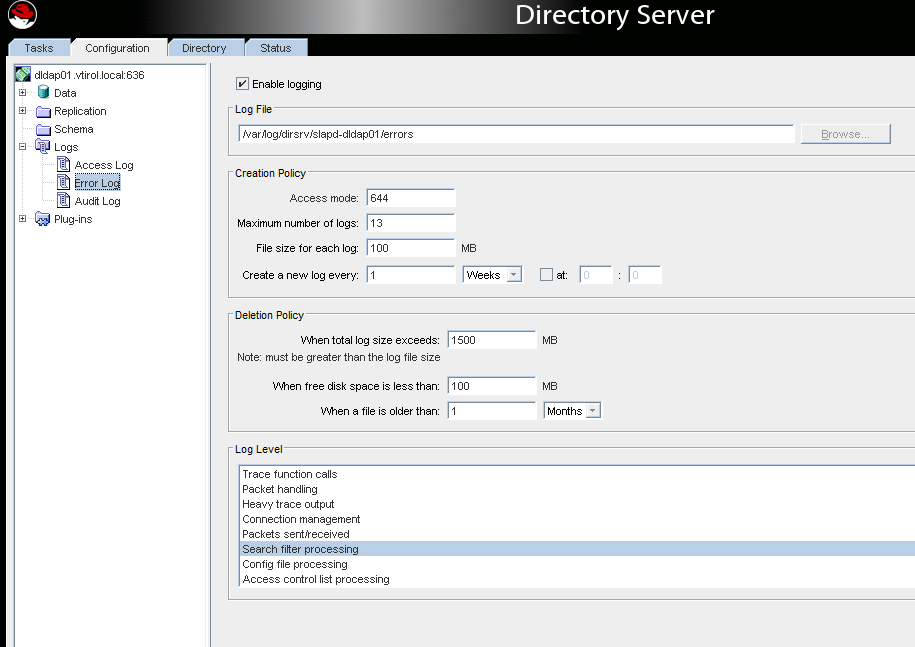
Task: Click the Log File path field
Action: pyautogui.click(x=516, y=134)
